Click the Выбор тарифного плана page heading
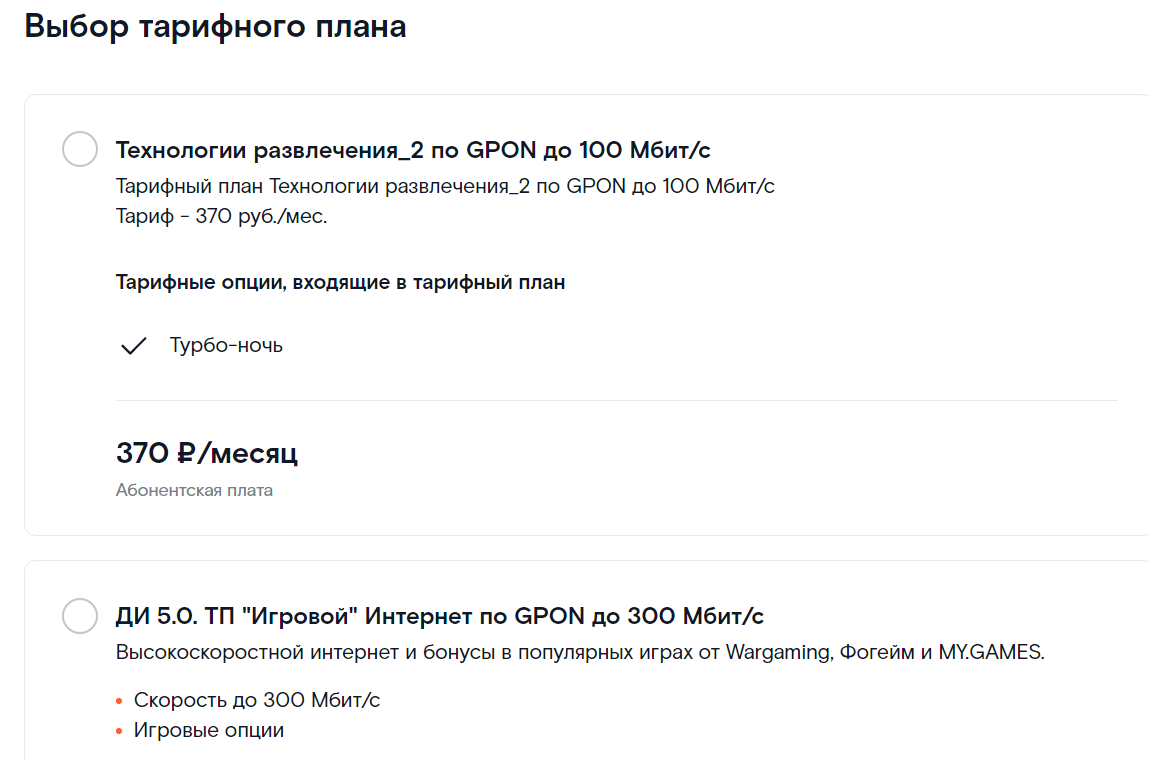This screenshot has width=1149, height=760. 215,27
